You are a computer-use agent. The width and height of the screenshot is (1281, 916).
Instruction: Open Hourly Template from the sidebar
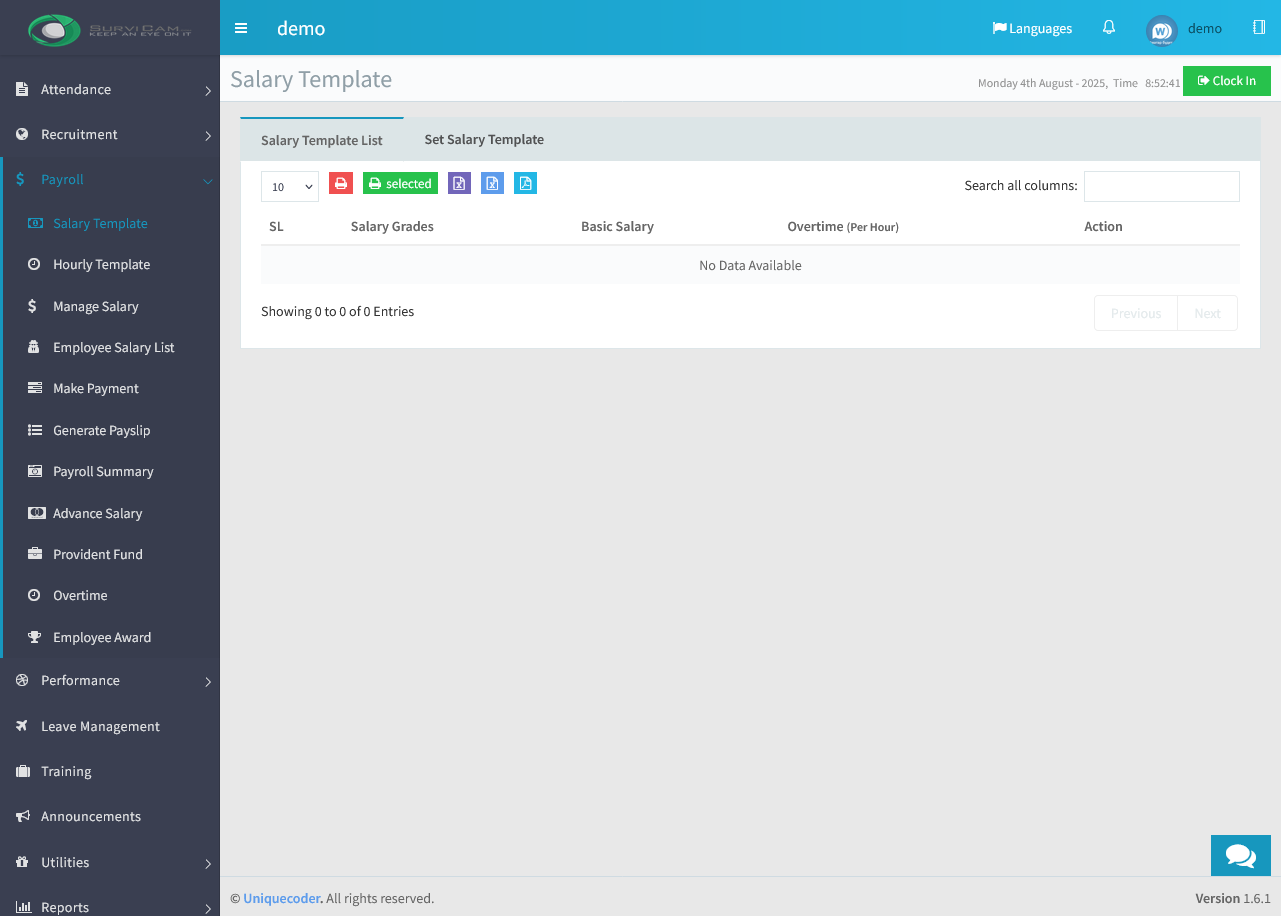pyautogui.click(x=110, y=265)
